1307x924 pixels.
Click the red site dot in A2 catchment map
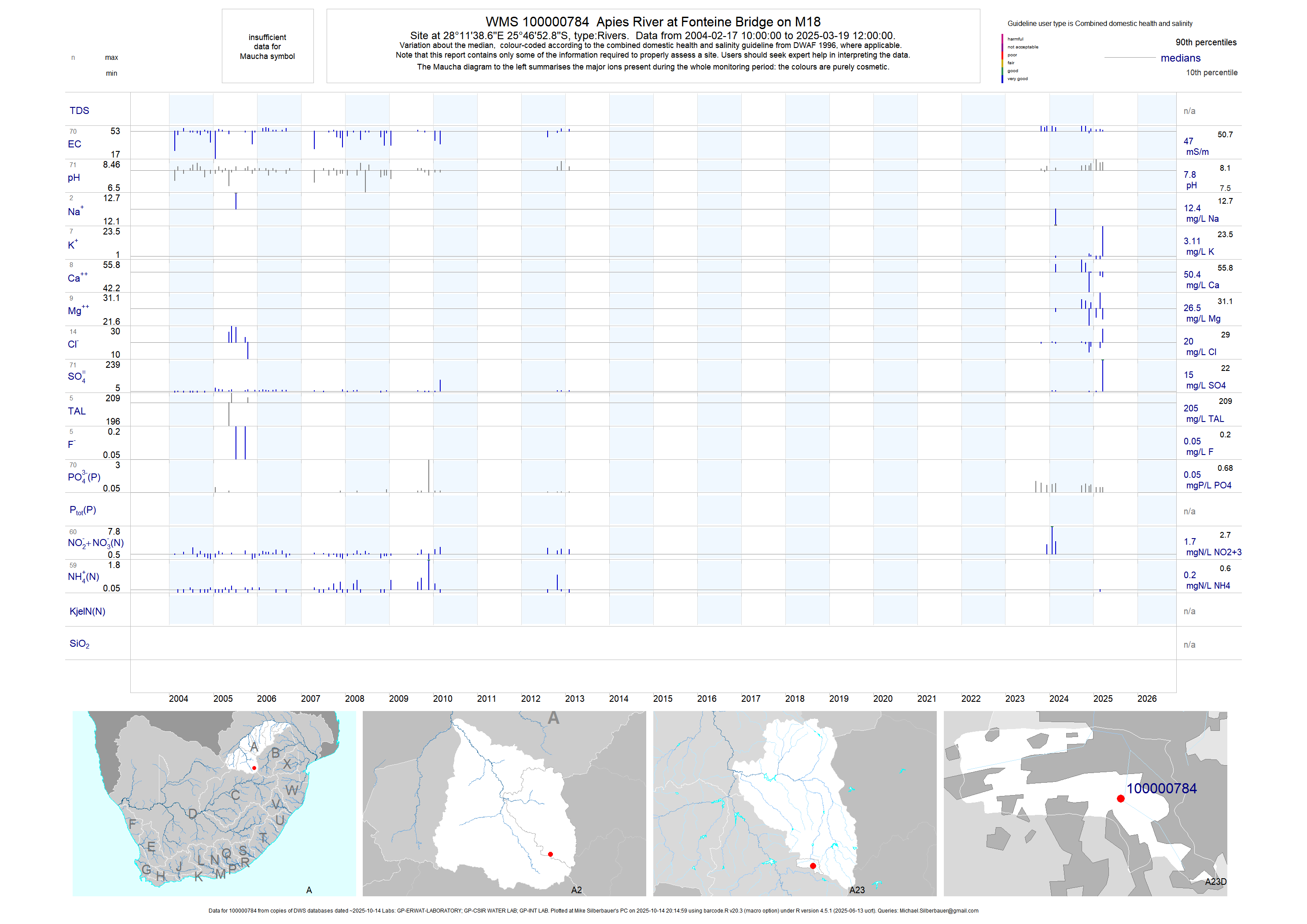click(x=550, y=854)
